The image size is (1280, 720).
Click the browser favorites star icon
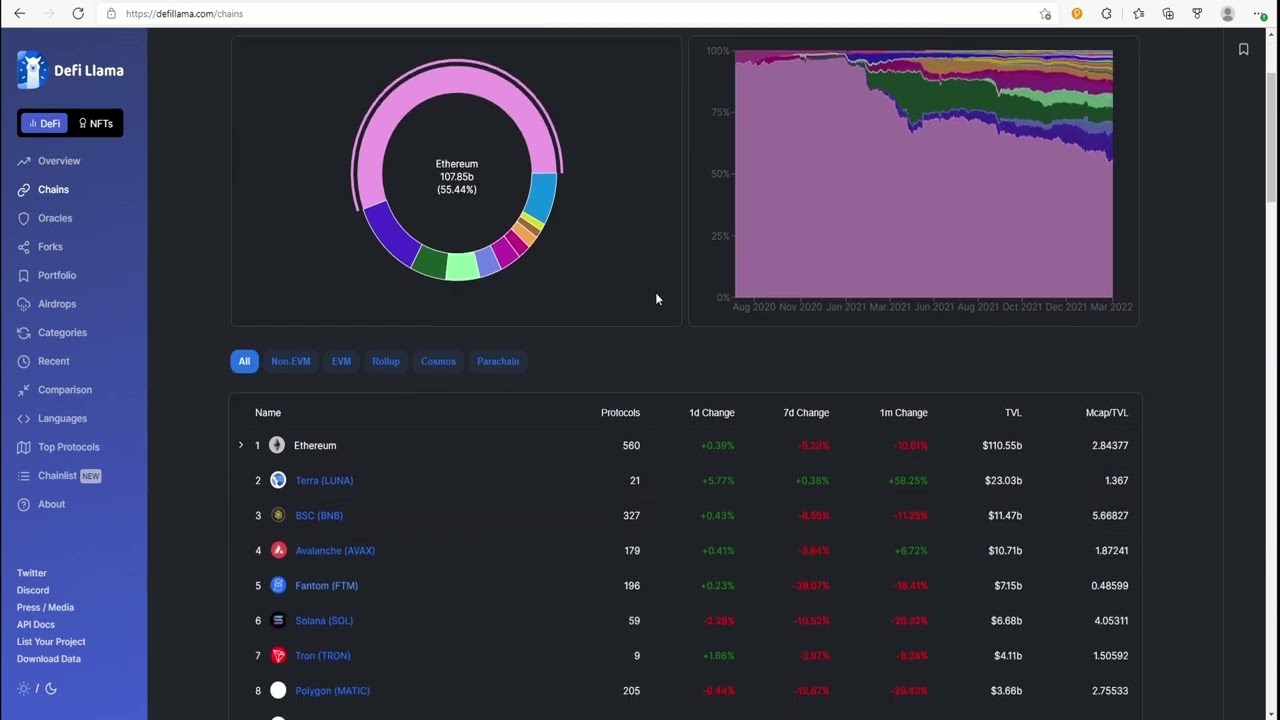click(1045, 13)
